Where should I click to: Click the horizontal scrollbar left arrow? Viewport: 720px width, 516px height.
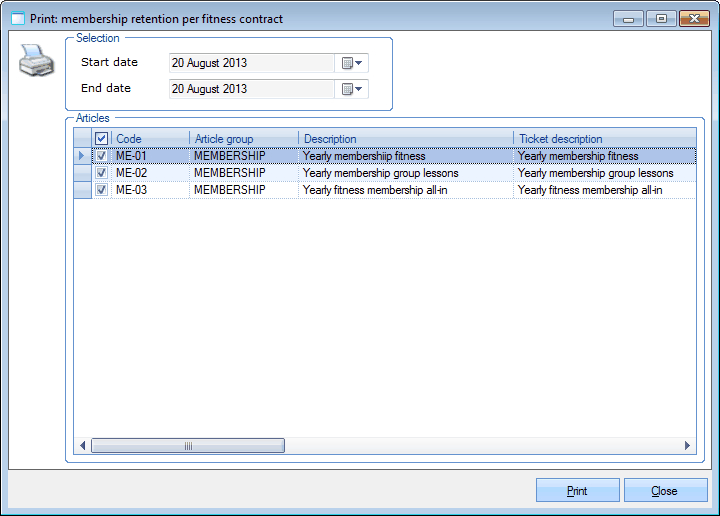[83, 446]
